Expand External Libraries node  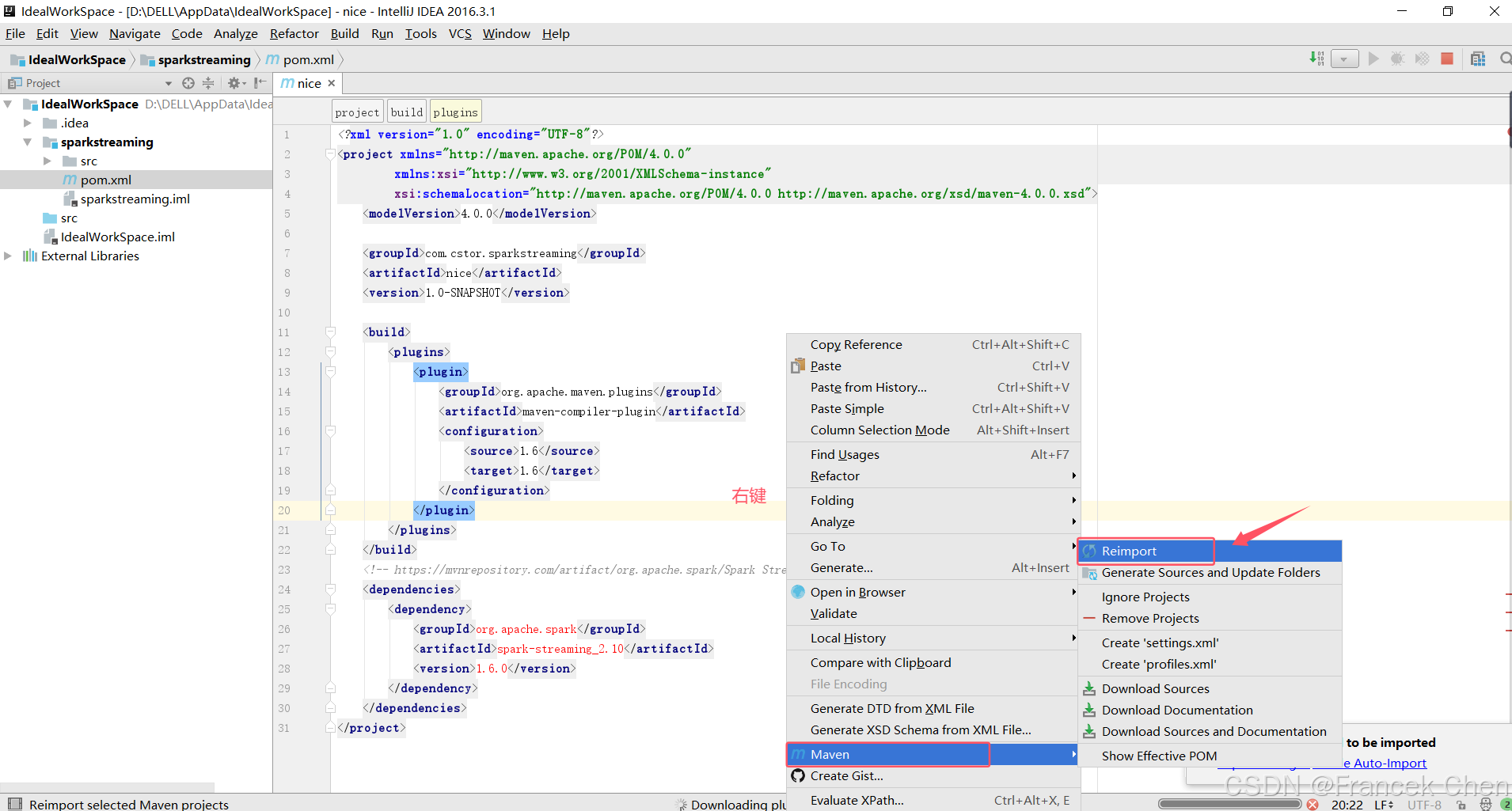pyautogui.click(x=8, y=256)
